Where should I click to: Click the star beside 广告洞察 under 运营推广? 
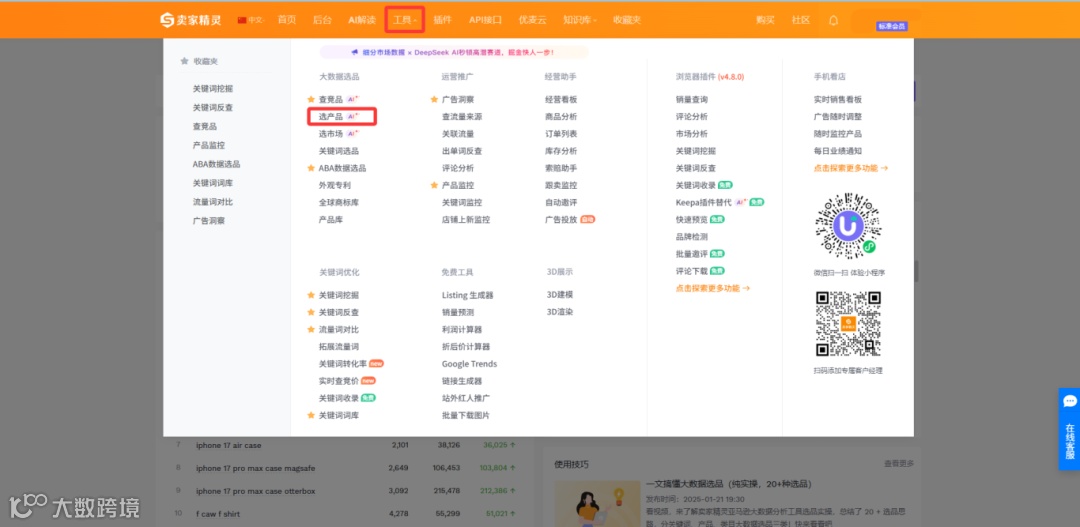pyautogui.click(x=435, y=99)
